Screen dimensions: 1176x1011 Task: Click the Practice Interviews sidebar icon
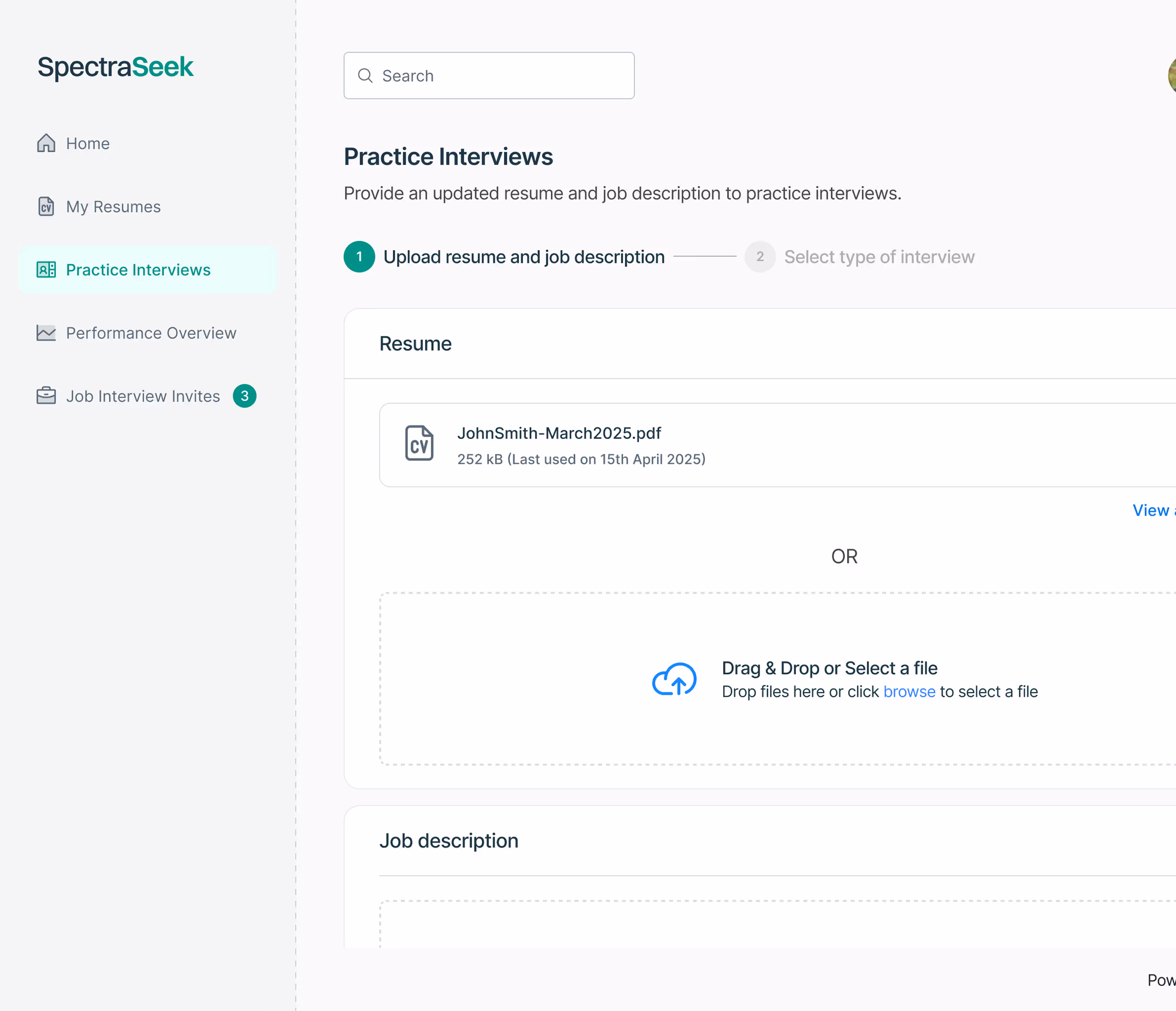pyautogui.click(x=46, y=270)
